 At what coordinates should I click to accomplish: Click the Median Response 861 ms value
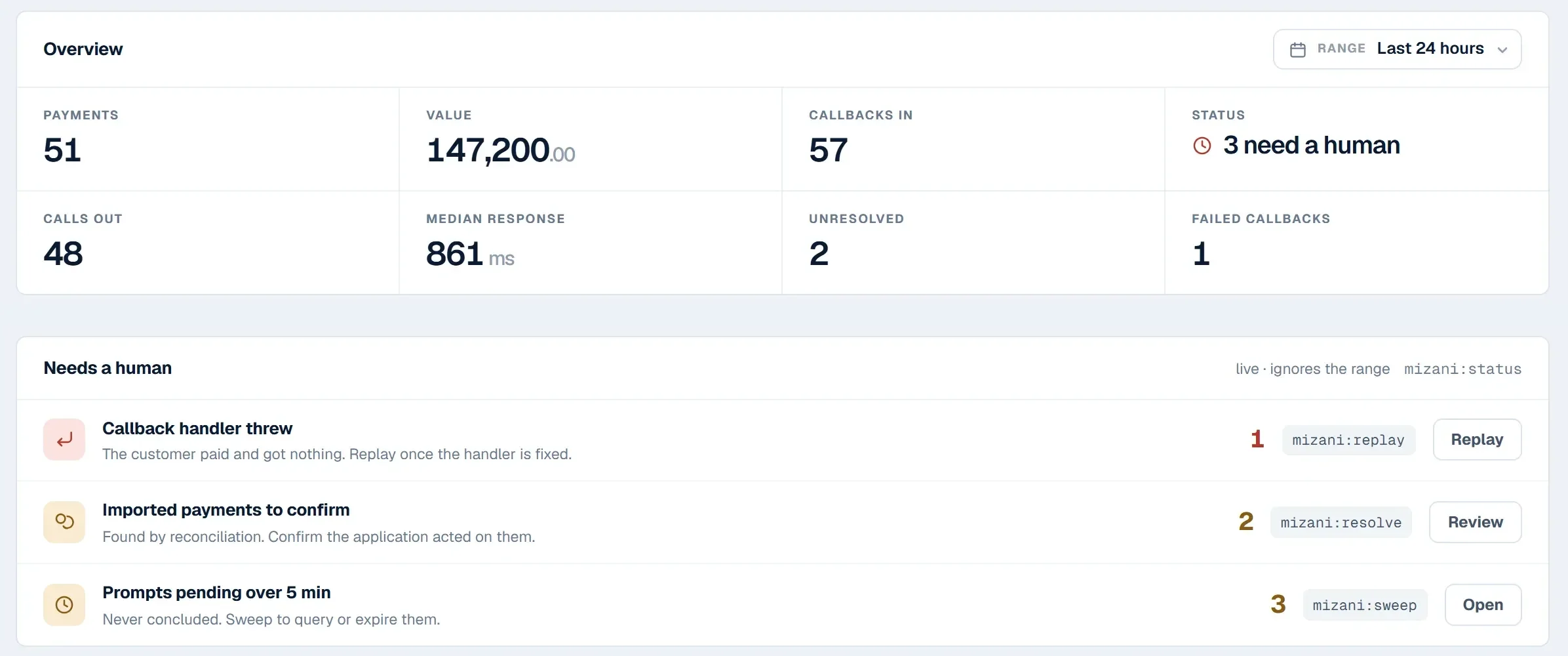point(470,255)
